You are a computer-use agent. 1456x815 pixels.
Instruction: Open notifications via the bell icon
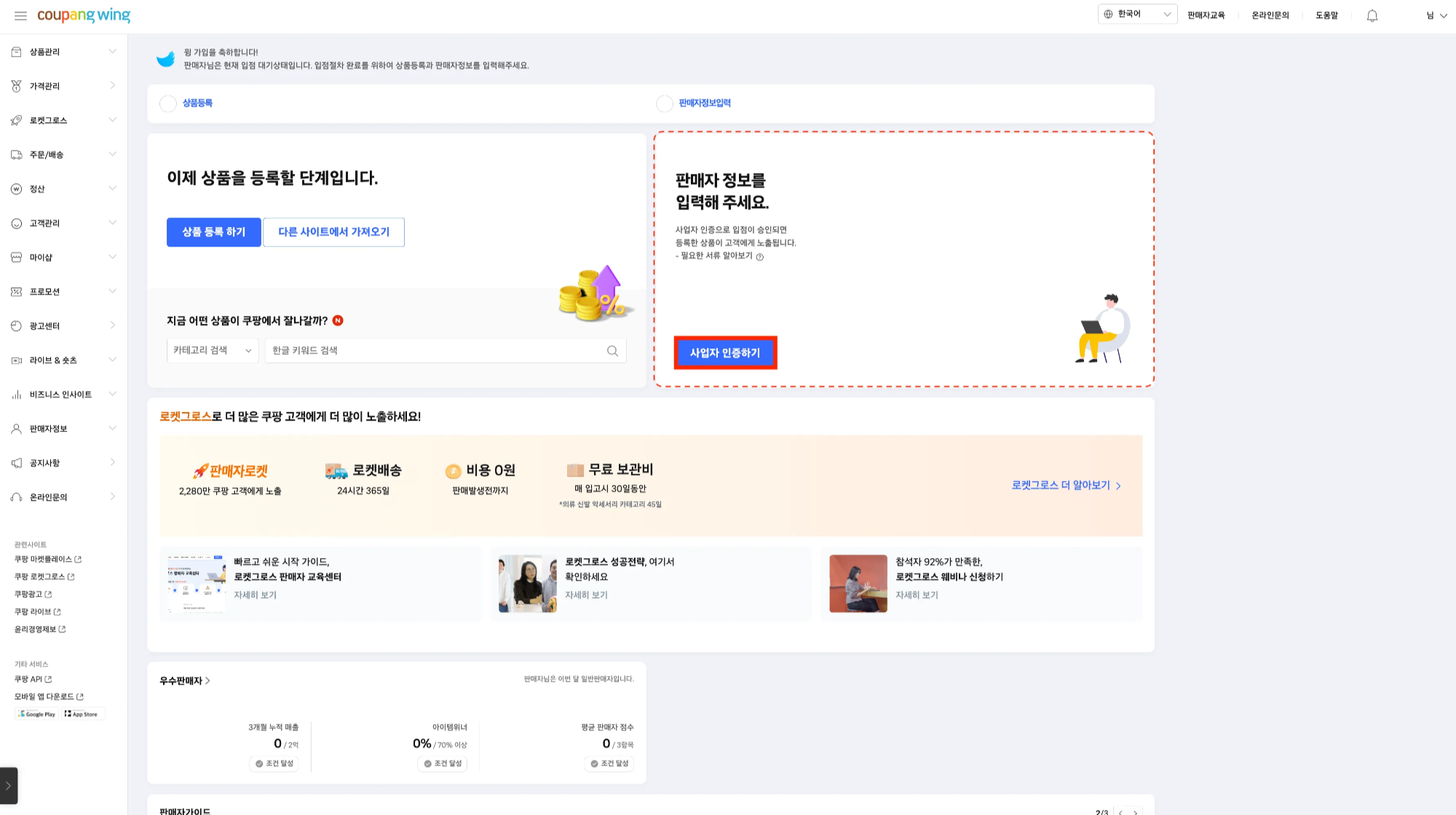click(1372, 15)
